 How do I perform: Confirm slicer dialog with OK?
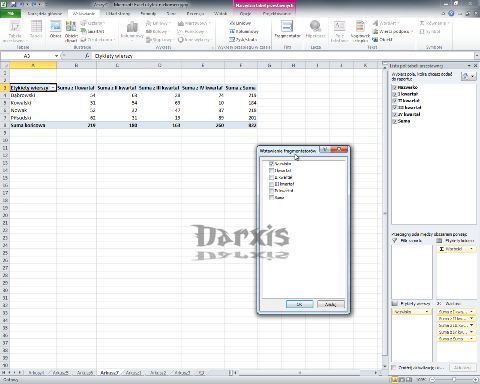click(x=299, y=304)
